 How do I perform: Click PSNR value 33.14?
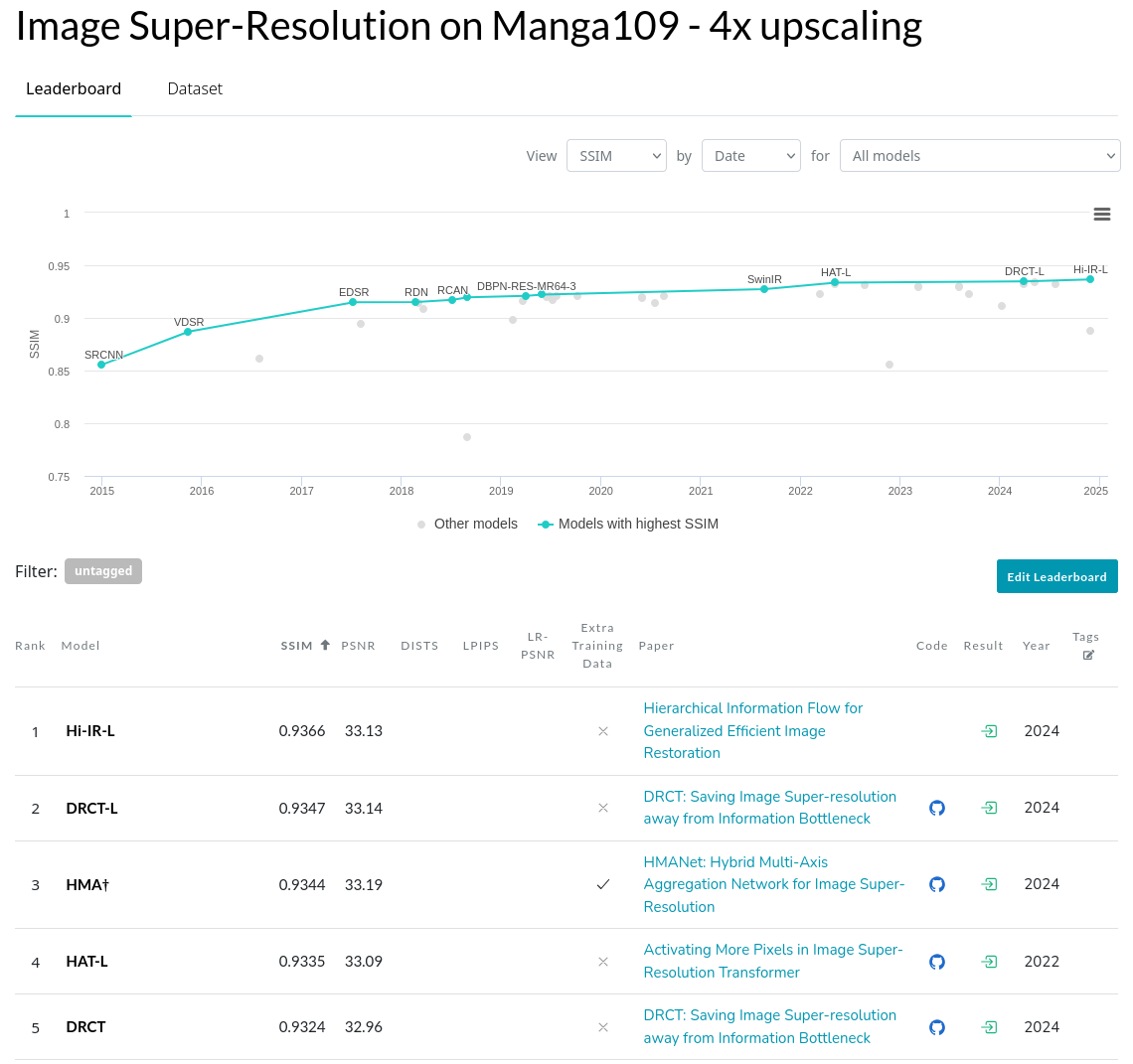(364, 809)
